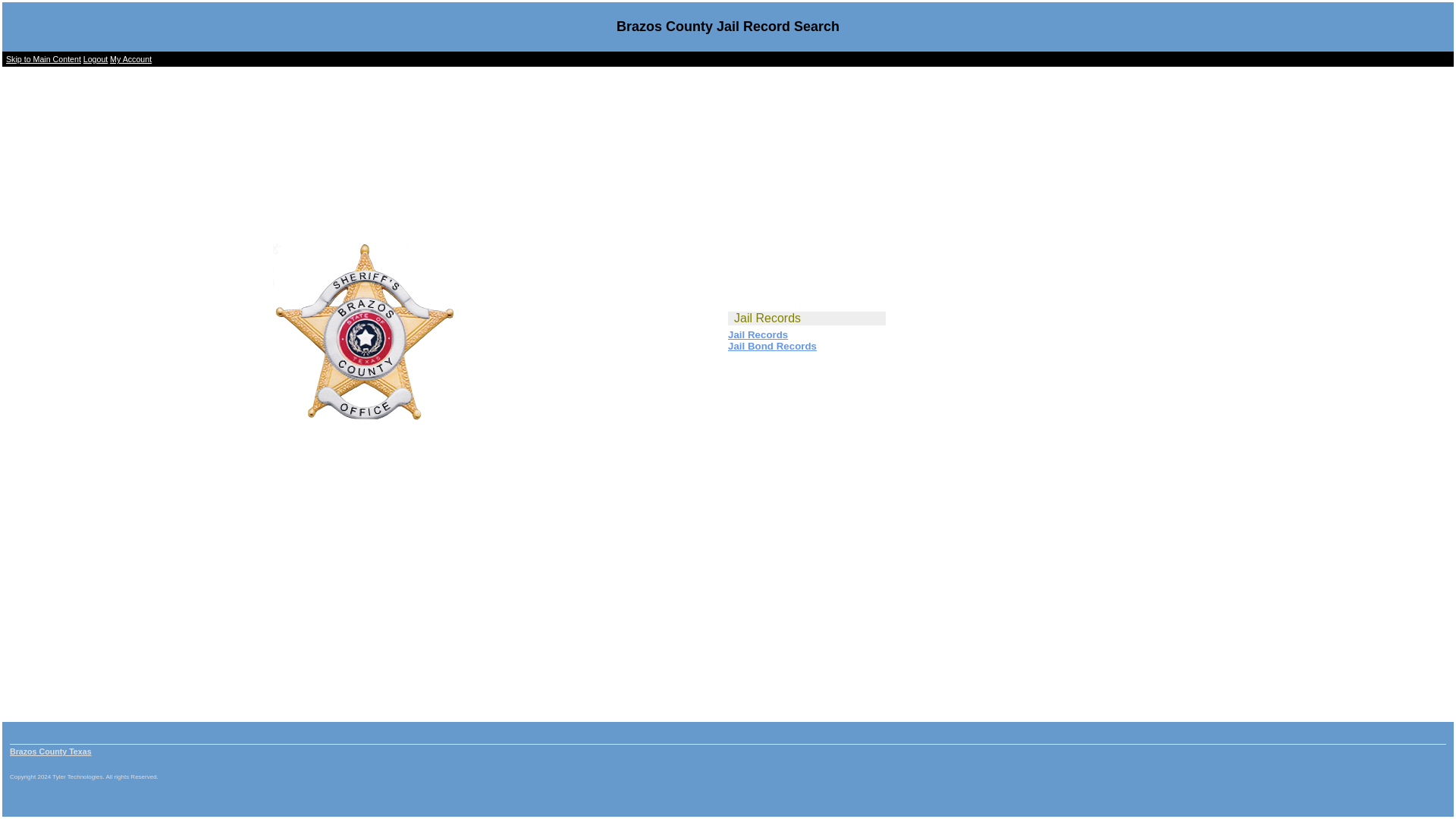This screenshot has height=819, width=1456.
Task: Click the Tyler Technologies copyright notice
Action: click(84, 777)
